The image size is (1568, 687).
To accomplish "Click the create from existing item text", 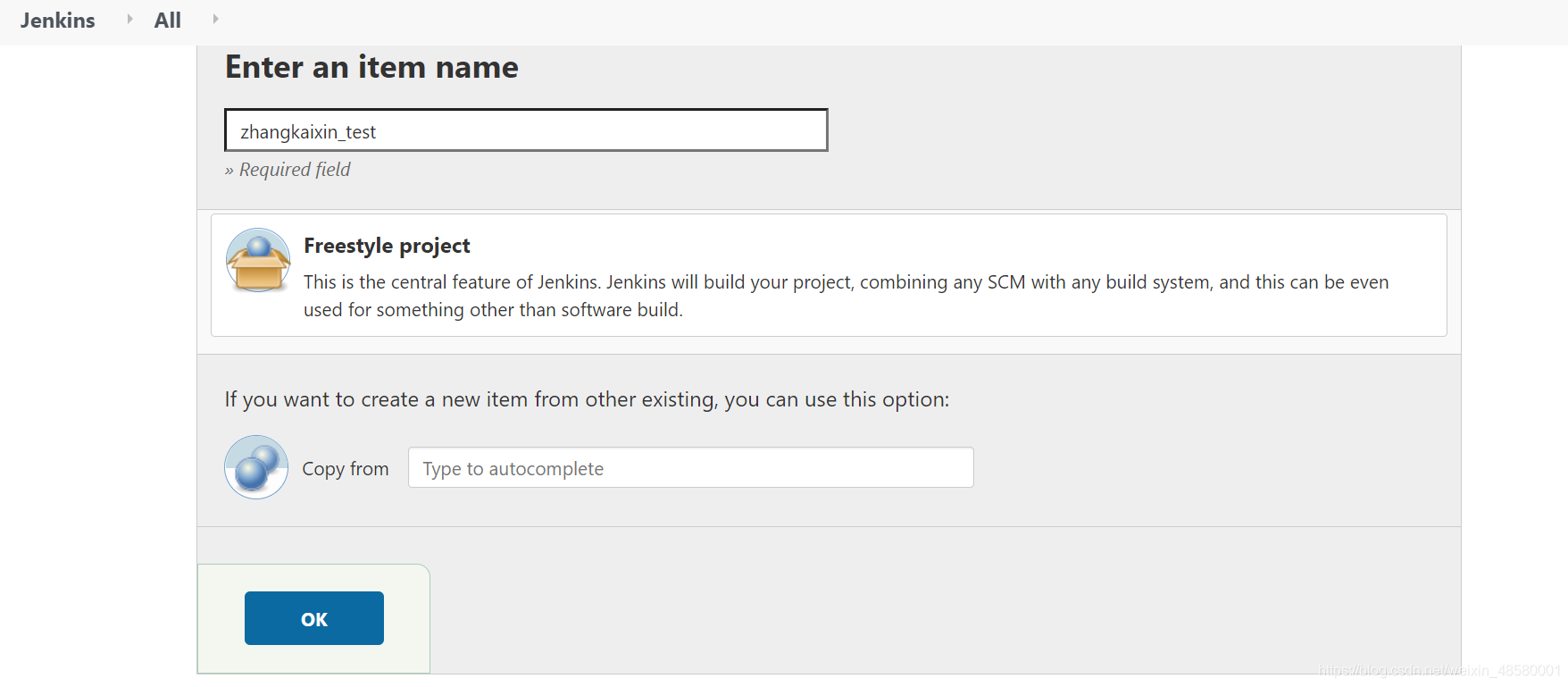I will 587,399.
